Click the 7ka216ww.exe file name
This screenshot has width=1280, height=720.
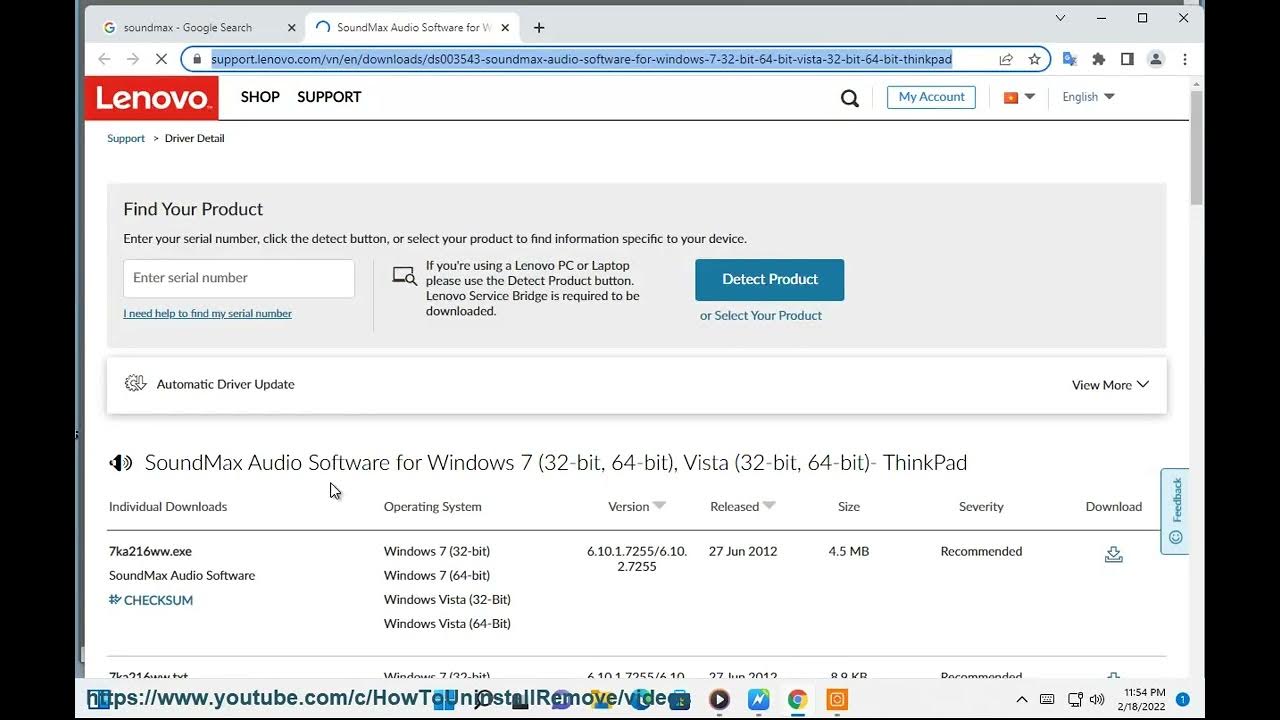pyautogui.click(x=150, y=552)
